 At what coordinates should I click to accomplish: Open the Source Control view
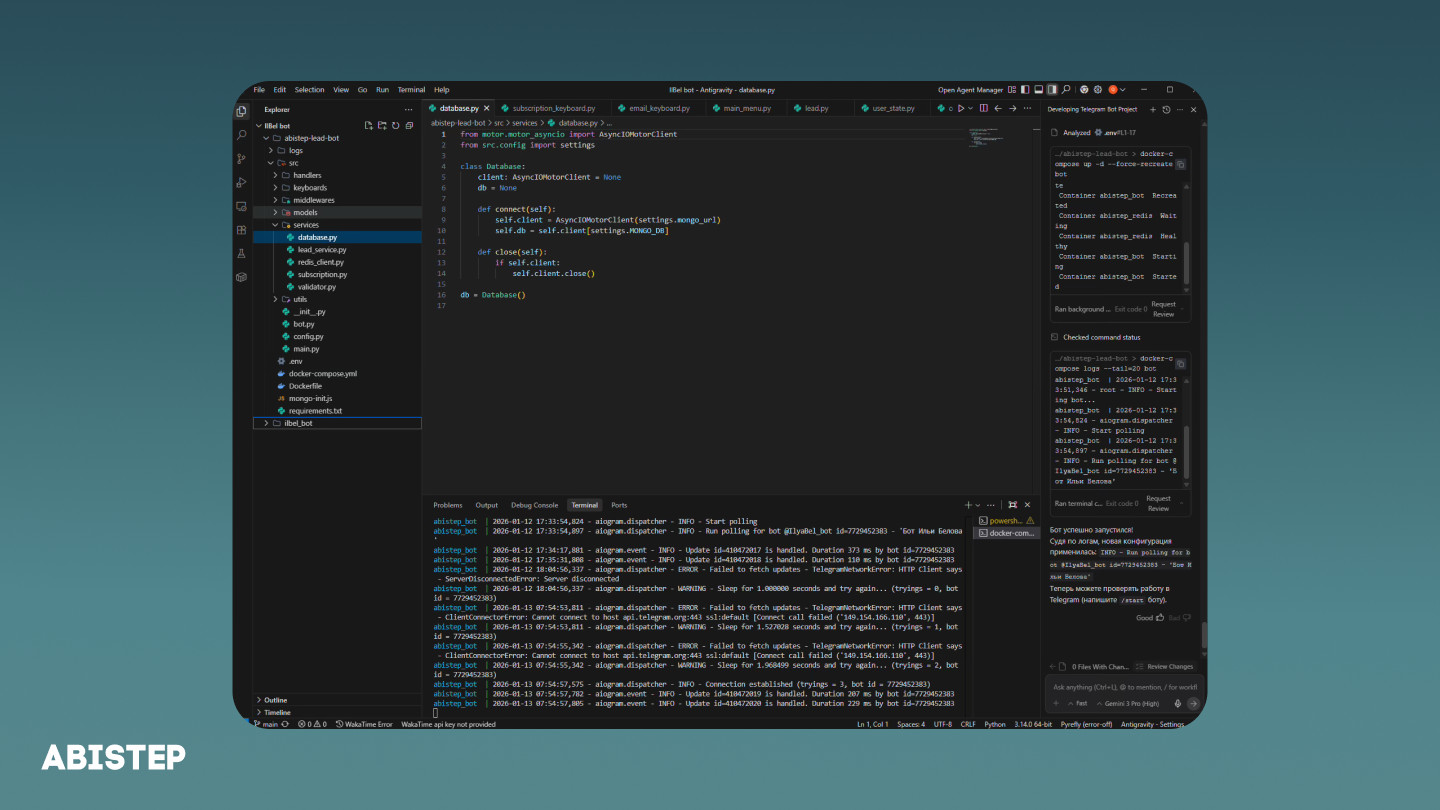coord(241,159)
